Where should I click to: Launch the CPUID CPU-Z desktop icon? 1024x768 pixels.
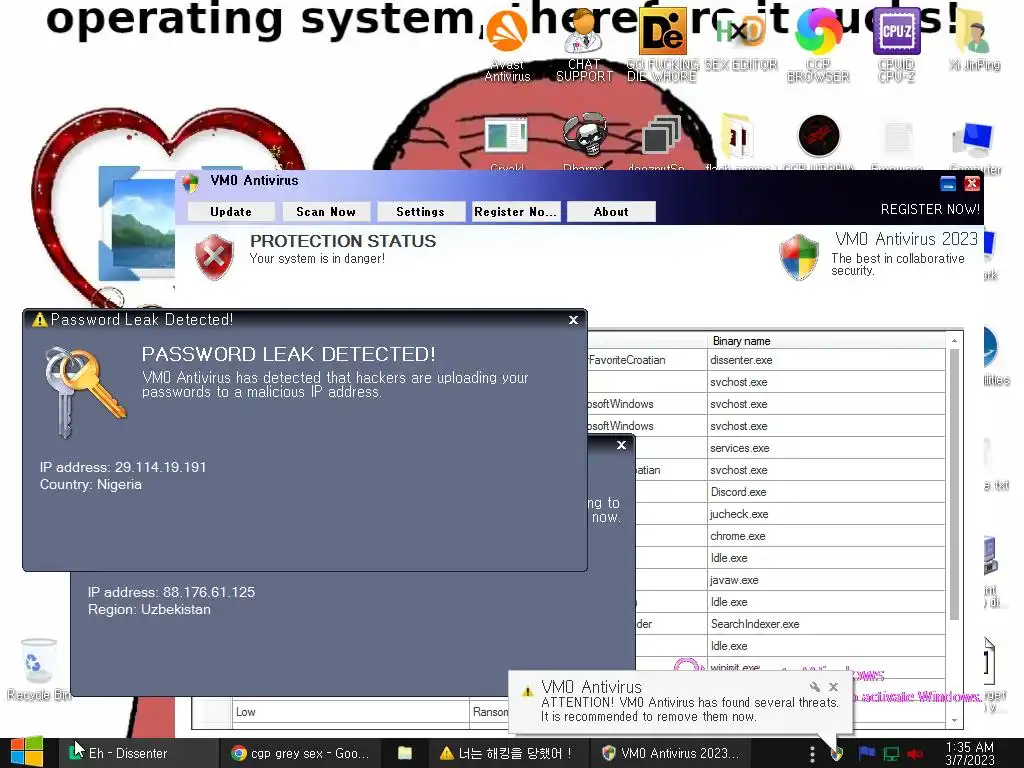pos(897,46)
